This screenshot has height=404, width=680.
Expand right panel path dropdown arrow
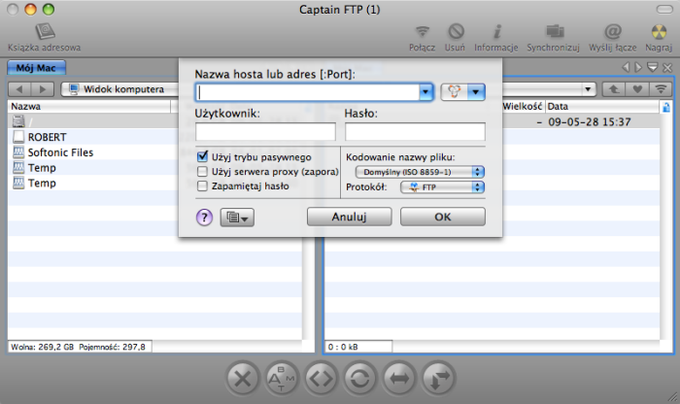588,89
